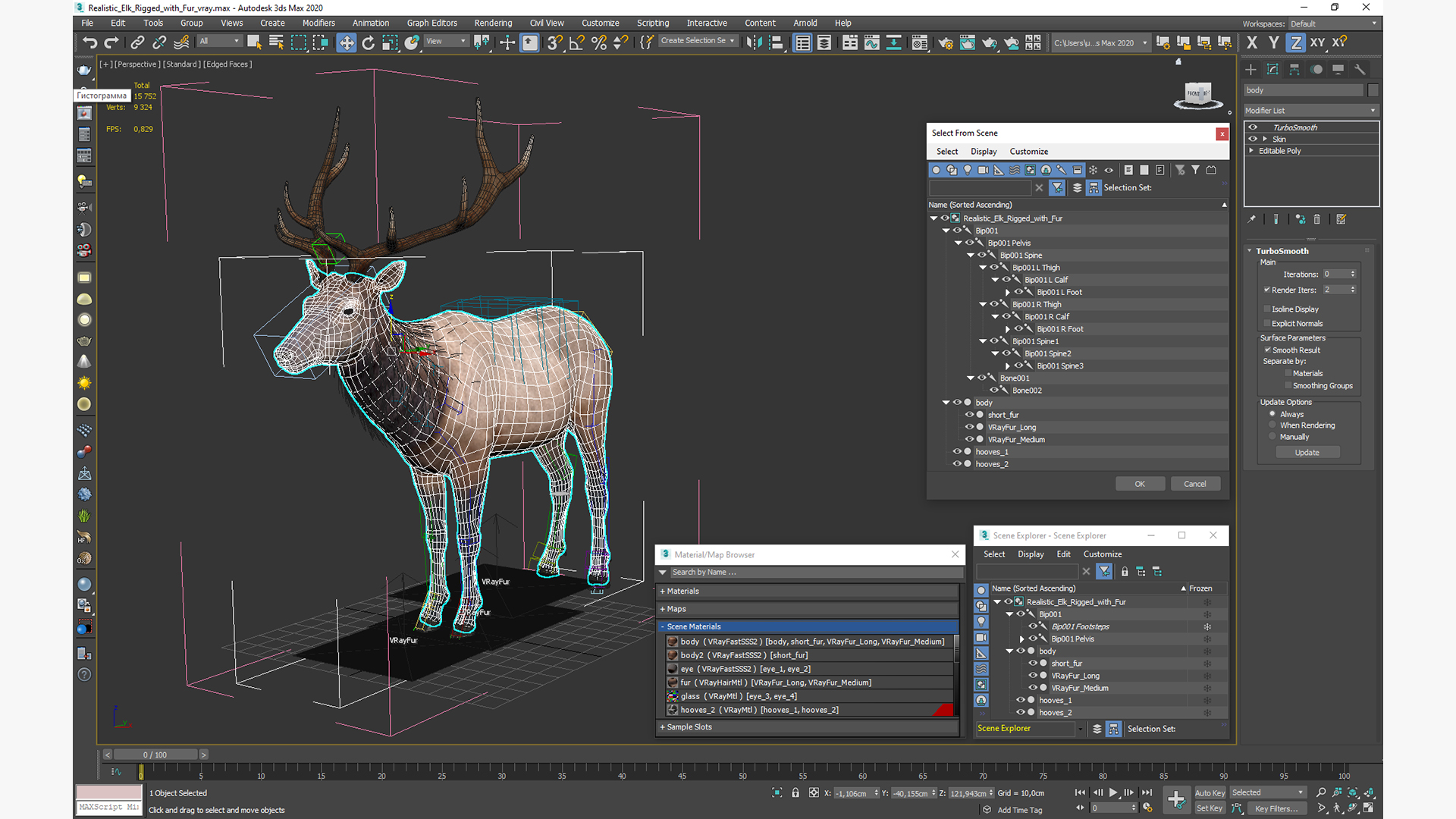Image resolution: width=1456 pixels, height=819 pixels.
Task: Hide hooves_1 in Select From Scene
Action: coord(957,451)
